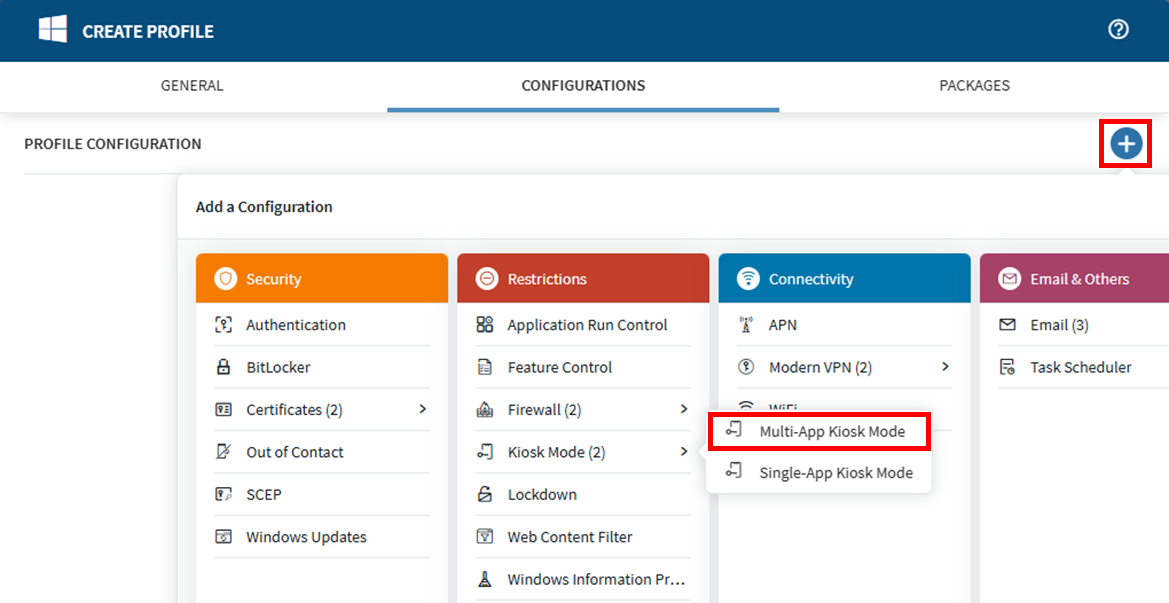Choose Single-App Kiosk Mode

pyautogui.click(x=835, y=473)
